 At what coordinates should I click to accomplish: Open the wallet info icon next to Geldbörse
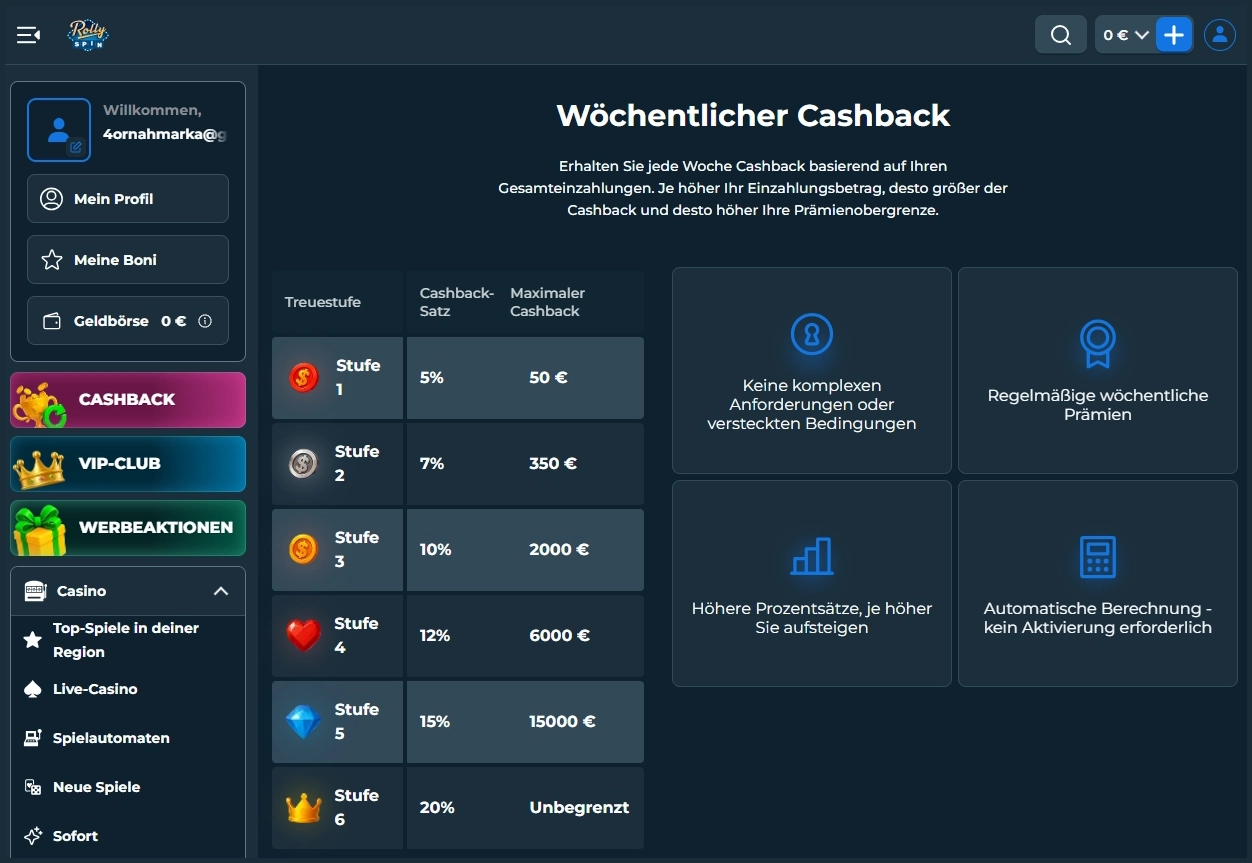(205, 321)
